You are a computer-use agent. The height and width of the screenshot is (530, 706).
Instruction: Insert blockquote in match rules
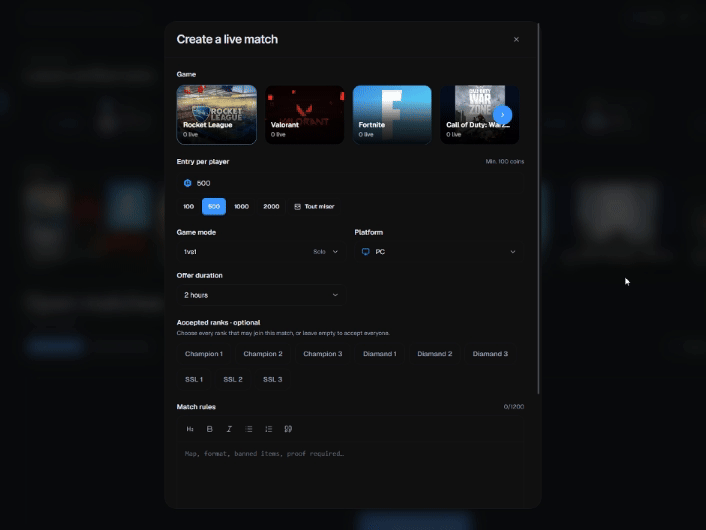tap(288, 429)
